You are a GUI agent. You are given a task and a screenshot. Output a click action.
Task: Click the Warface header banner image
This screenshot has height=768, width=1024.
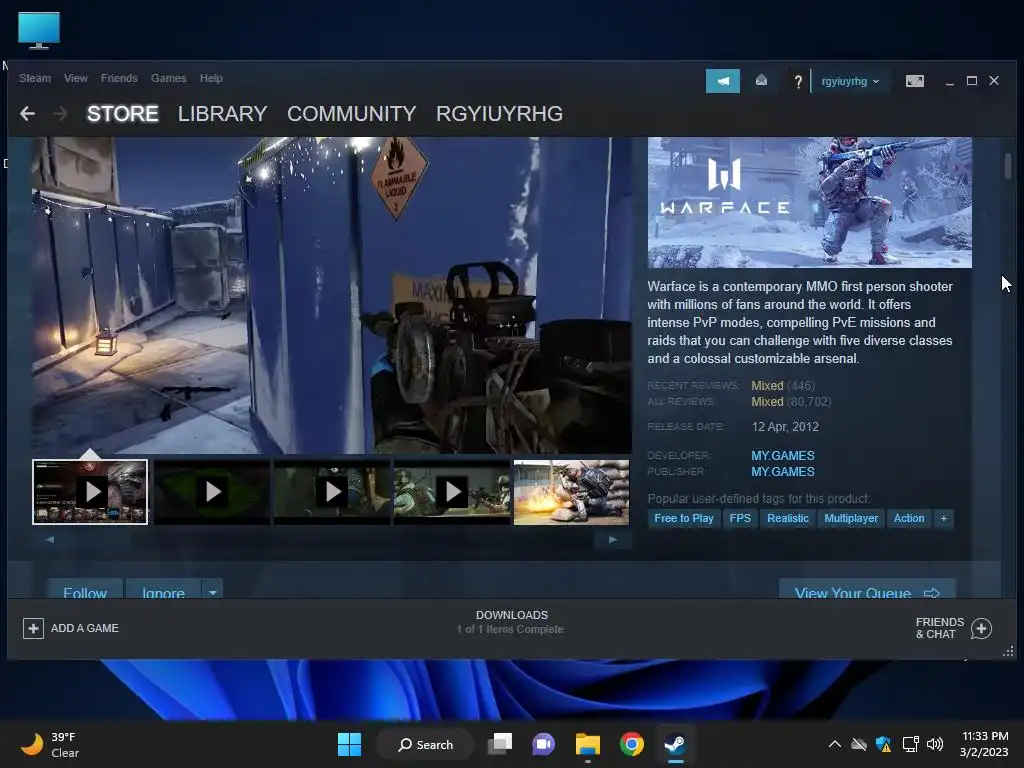coord(809,202)
